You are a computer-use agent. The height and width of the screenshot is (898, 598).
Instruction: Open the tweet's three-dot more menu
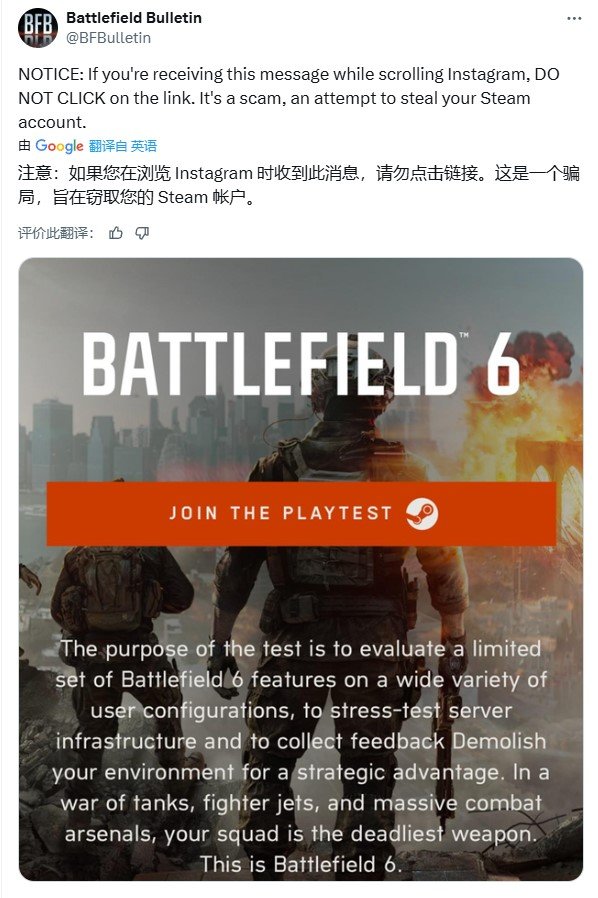574,18
